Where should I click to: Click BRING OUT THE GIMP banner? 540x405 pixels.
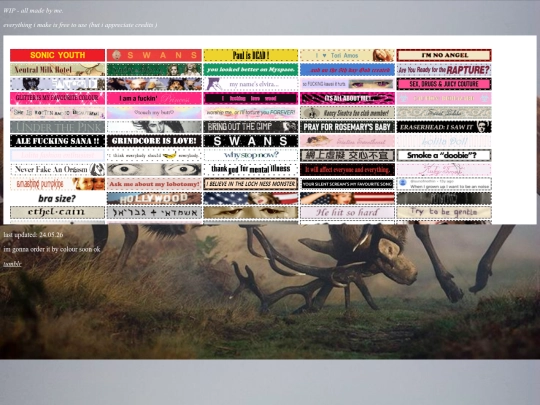(251, 127)
